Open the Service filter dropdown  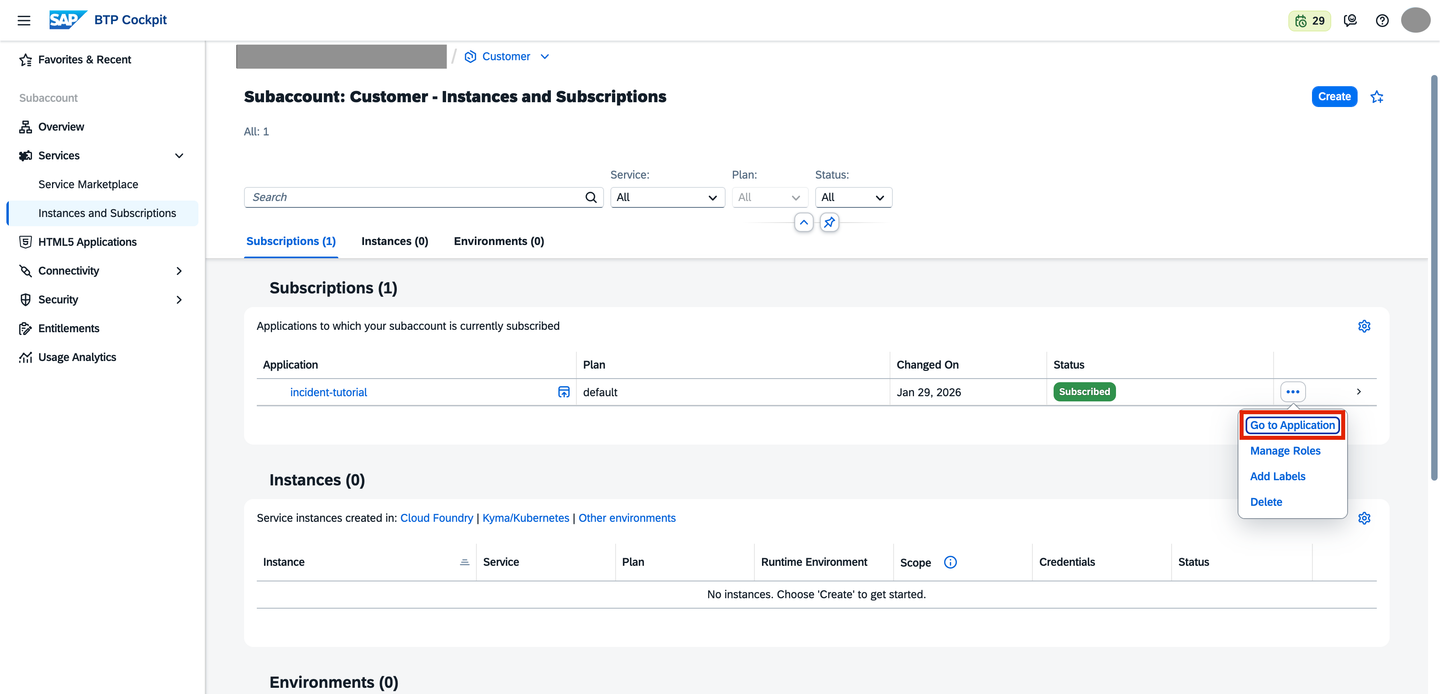click(667, 197)
